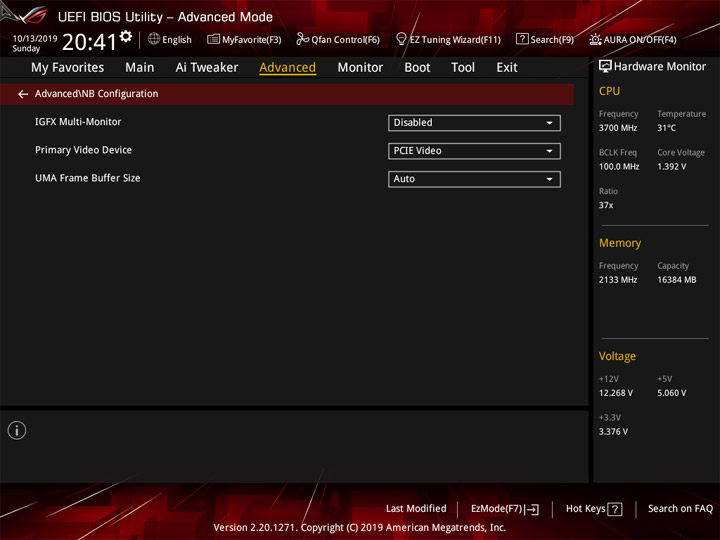The image size is (720, 540).
Task: Click the date 10/13/2019
Action: [x=35, y=39]
